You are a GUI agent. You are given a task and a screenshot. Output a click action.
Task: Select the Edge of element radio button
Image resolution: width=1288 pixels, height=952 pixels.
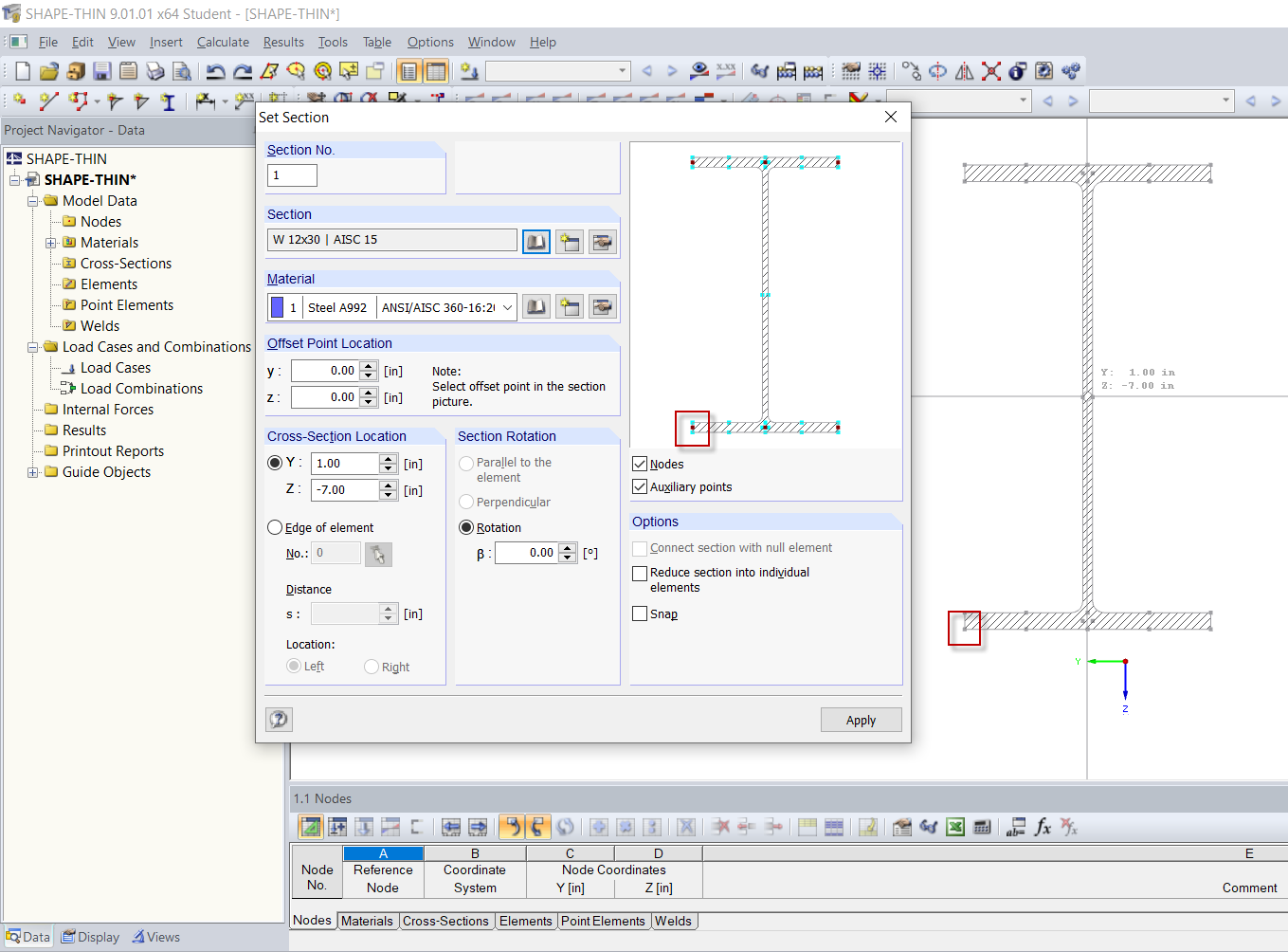pos(275,527)
